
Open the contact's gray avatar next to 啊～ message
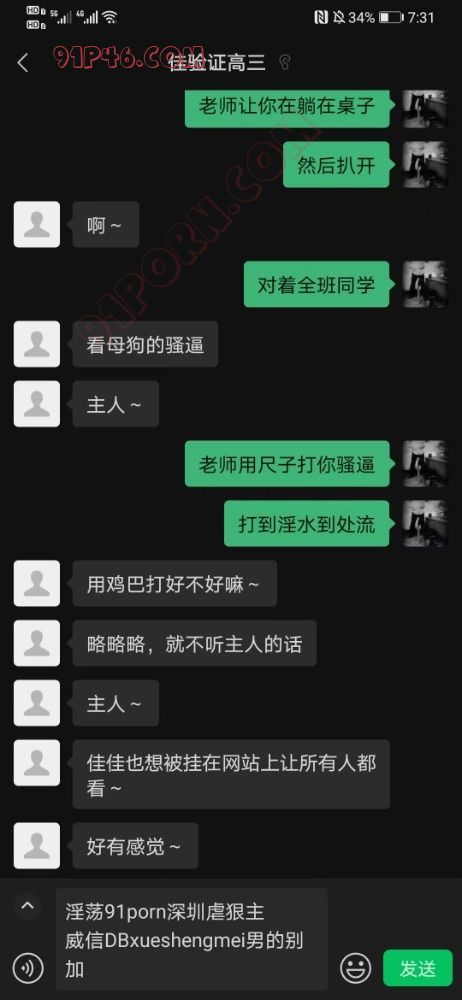37,224
